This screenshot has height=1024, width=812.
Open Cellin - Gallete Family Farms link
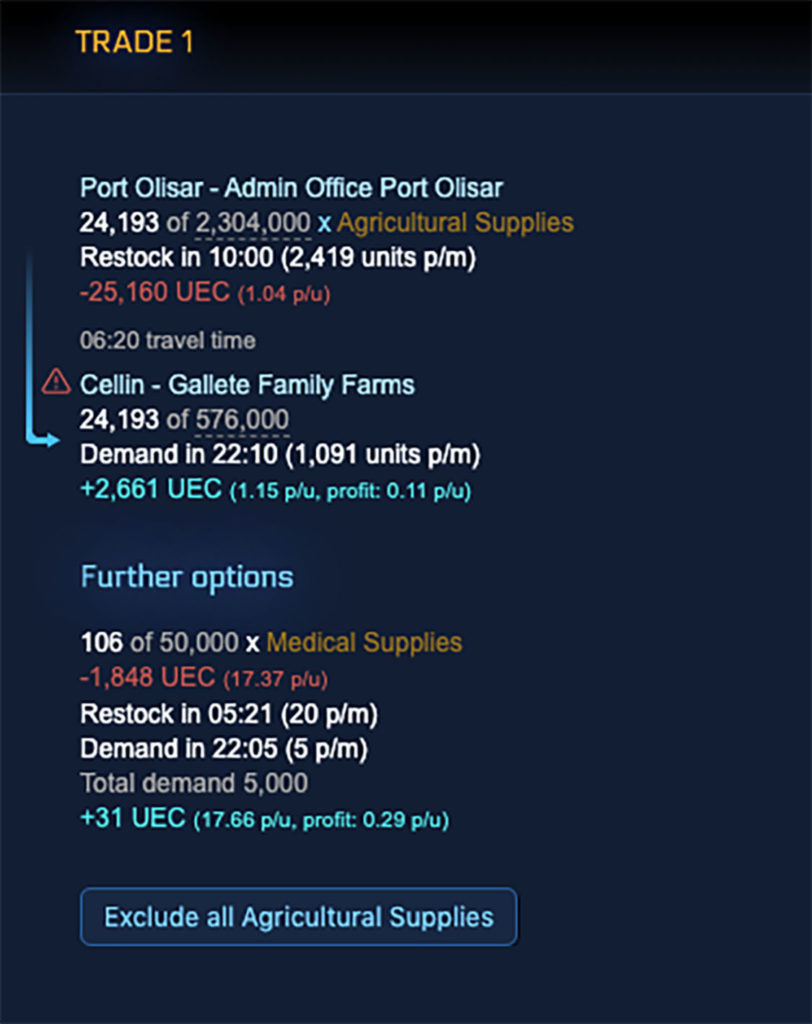pyautogui.click(x=247, y=385)
